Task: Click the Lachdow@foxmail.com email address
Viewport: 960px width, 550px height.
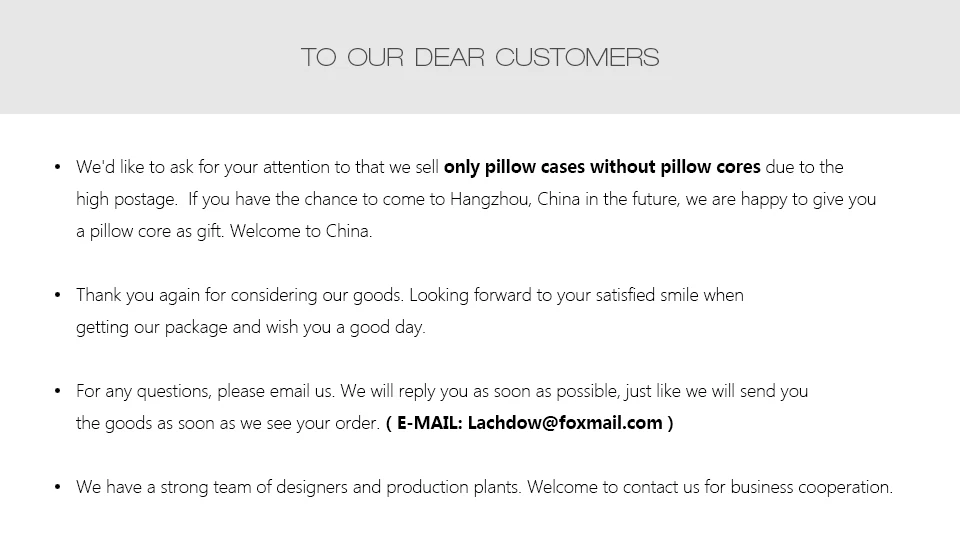Action: (565, 423)
